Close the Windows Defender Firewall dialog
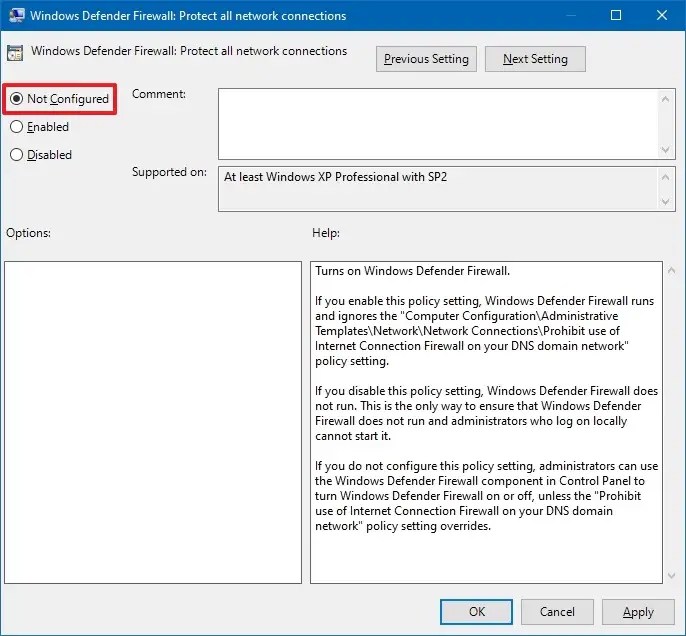Image resolution: width=686 pixels, height=636 pixels. point(662,15)
